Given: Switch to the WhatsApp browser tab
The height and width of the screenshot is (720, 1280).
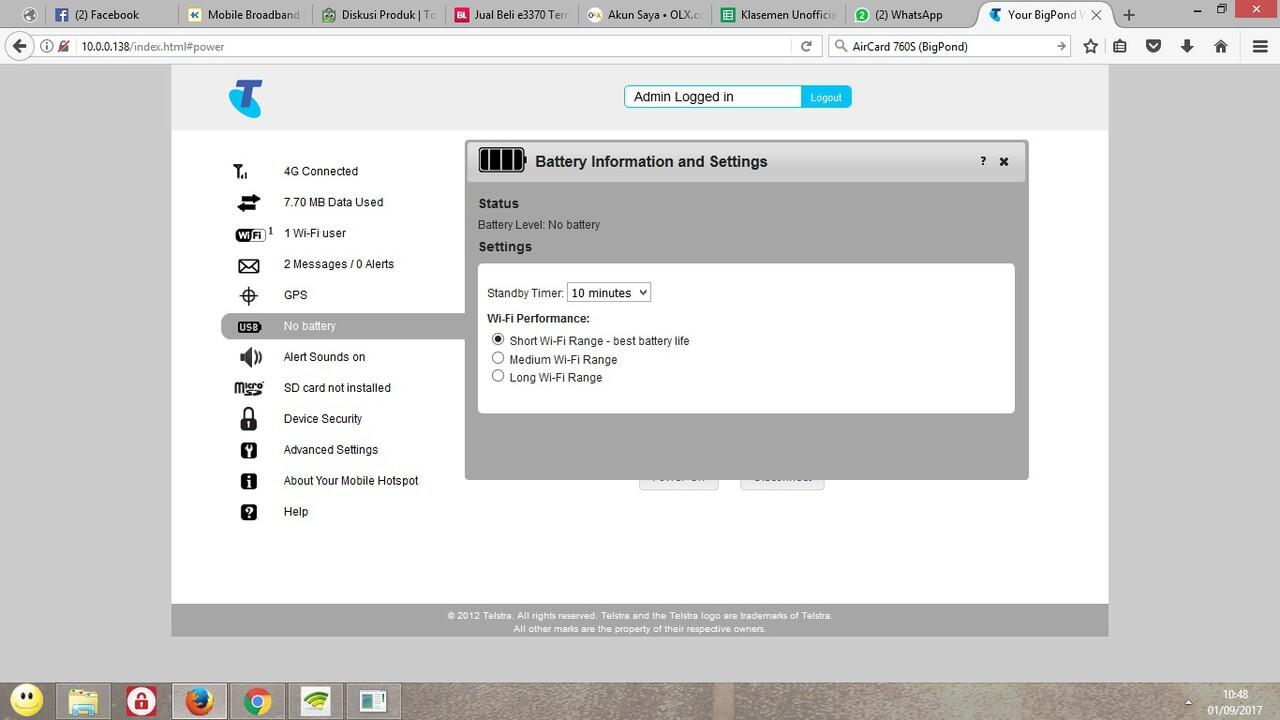Looking at the screenshot, I should click(907, 15).
